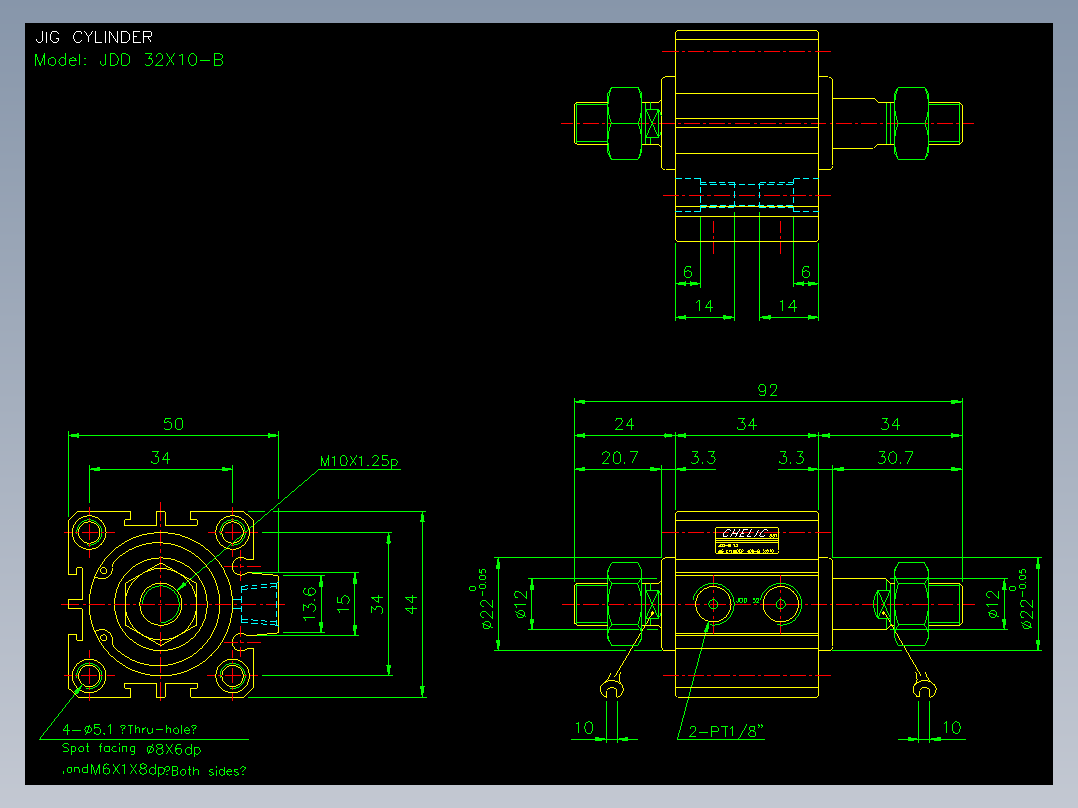Click the JIG CYLINDER title text

point(94,37)
